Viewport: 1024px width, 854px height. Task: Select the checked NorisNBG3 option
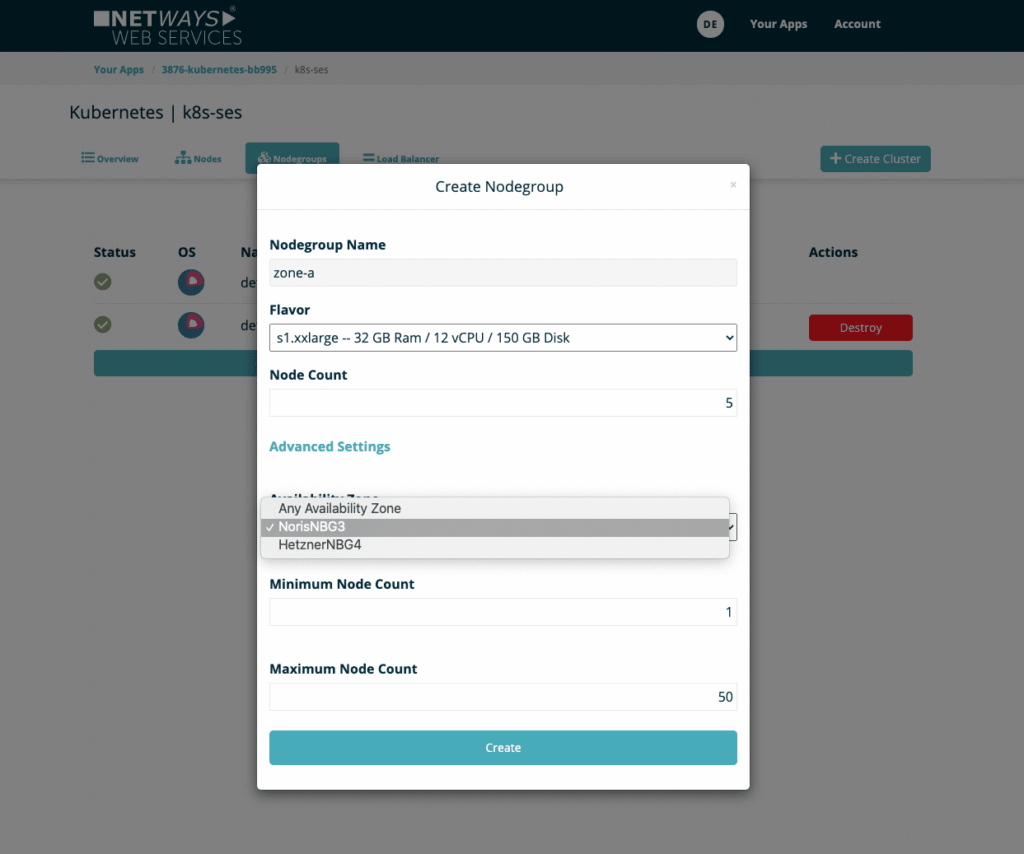(312, 527)
